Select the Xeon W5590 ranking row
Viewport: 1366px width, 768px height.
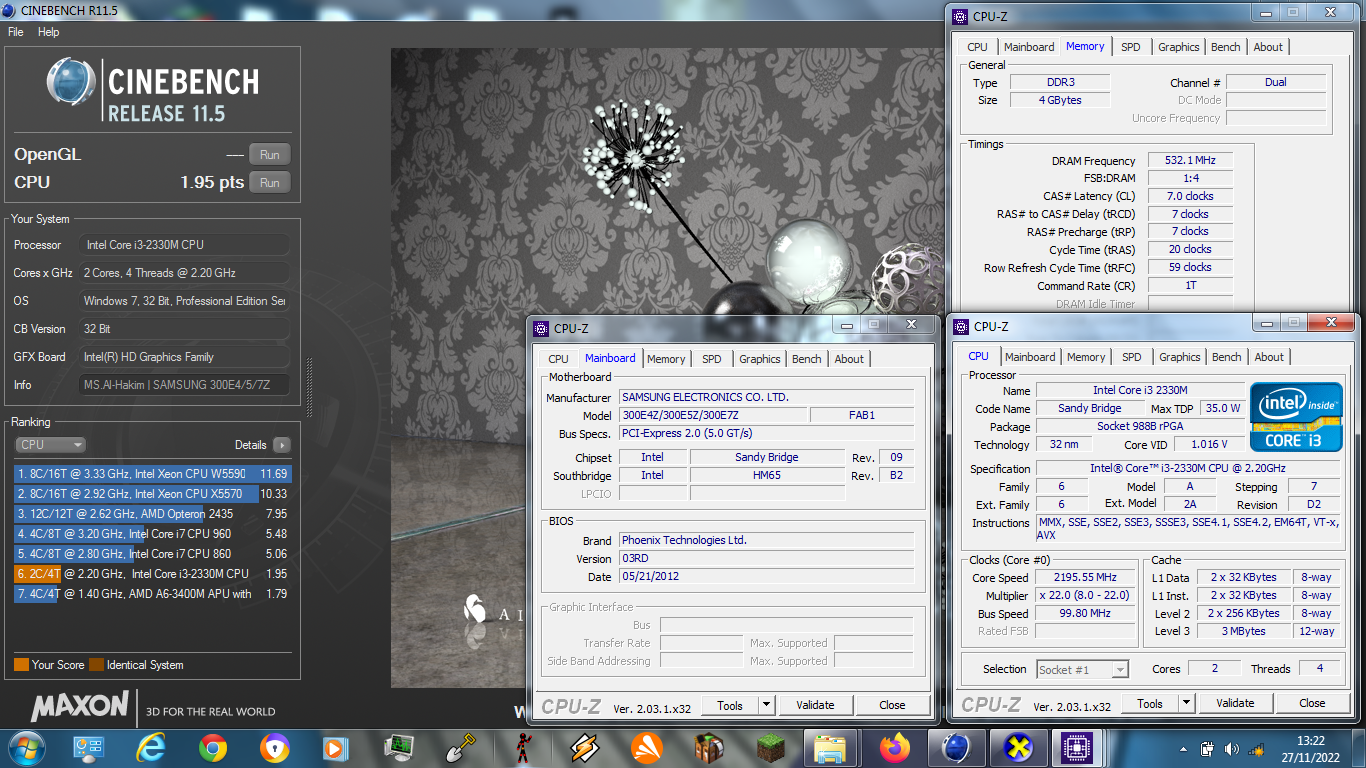click(x=152, y=474)
